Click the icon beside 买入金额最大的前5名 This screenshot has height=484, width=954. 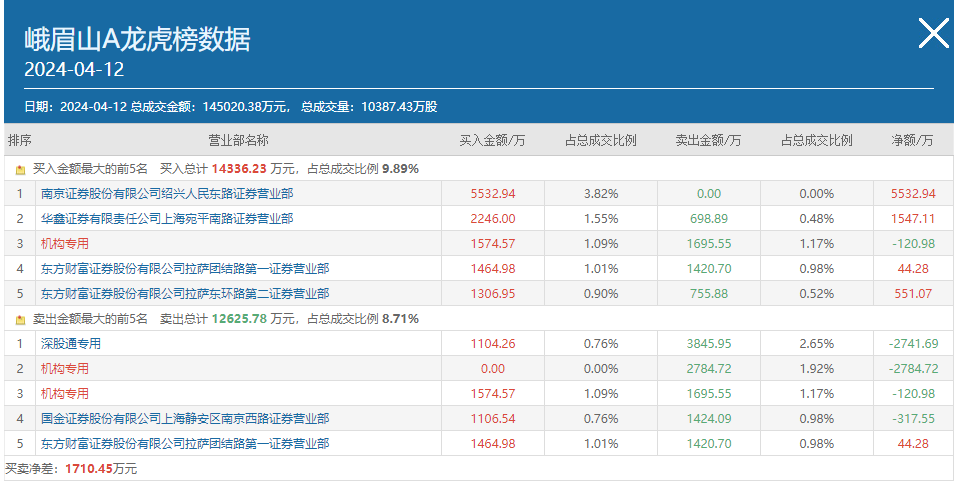click(x=20, y=170)
